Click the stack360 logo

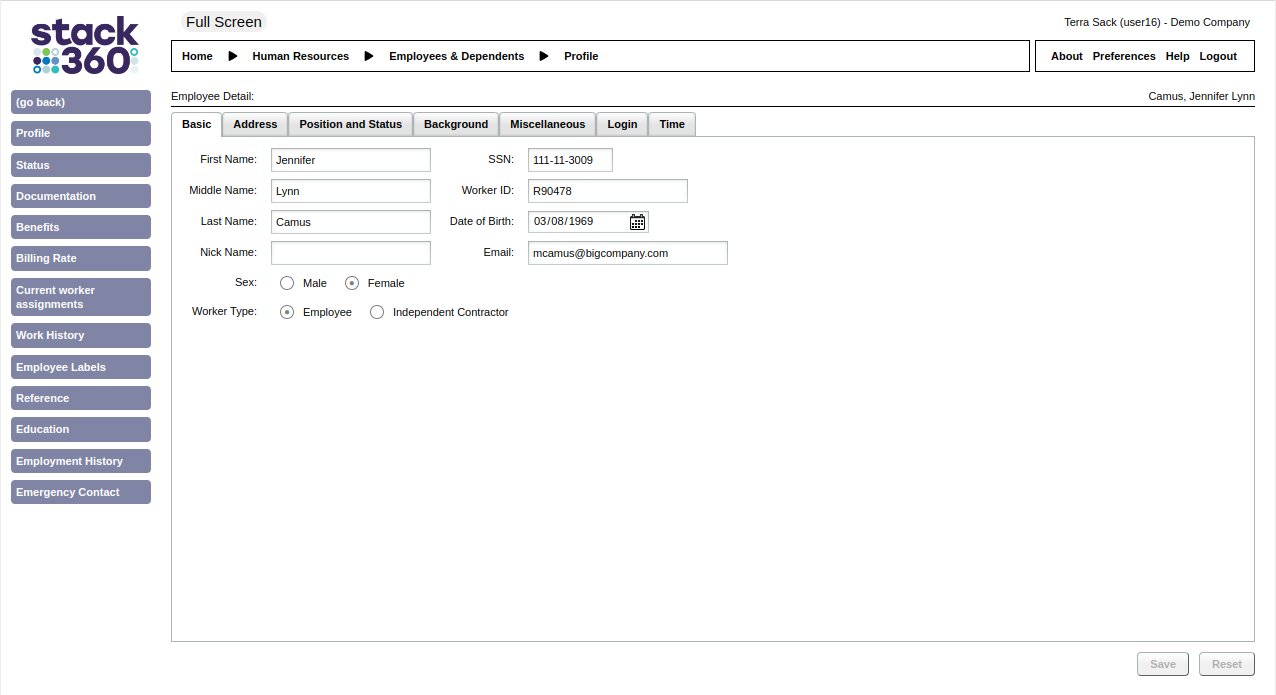tap(84, 45)
